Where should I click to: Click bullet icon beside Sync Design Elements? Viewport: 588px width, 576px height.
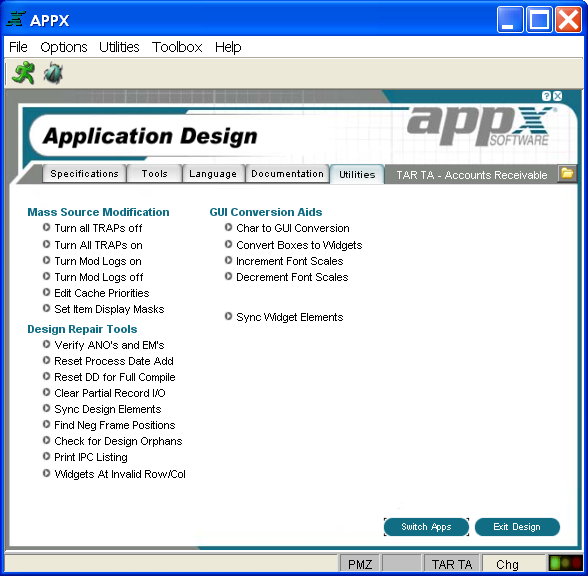coord(46,408)
